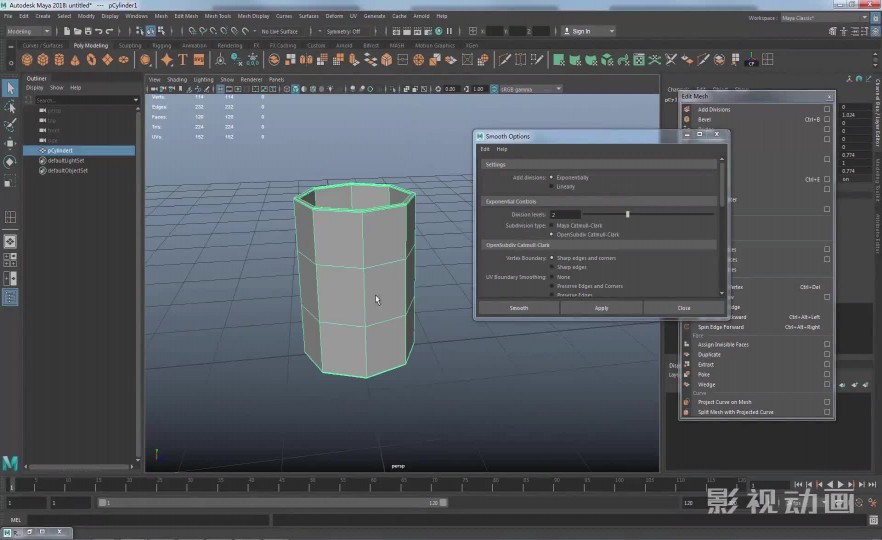
Task: Create a polygon plane from the shelf
Action: pyautogui.click(x=107, y=60)
